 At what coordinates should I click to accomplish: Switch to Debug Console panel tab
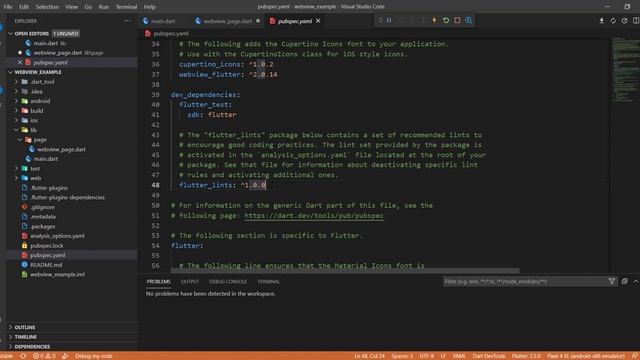point(228,282)
